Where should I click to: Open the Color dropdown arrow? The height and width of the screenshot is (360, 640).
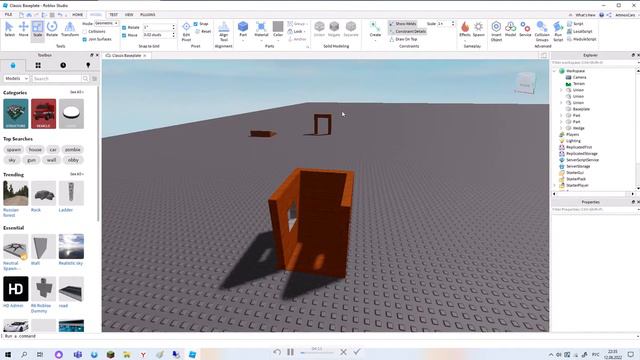(x=278, y=40)
